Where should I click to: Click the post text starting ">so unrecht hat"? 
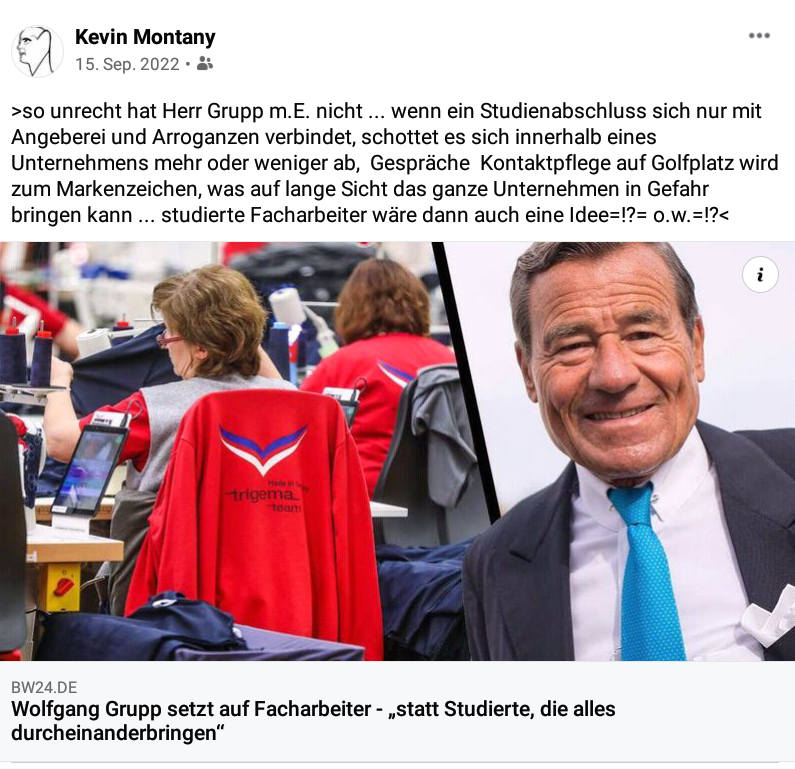point(394,163)
